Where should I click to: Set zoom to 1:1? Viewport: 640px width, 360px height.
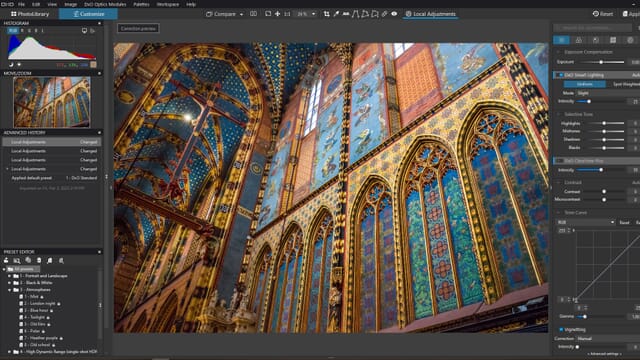[287, 14]
